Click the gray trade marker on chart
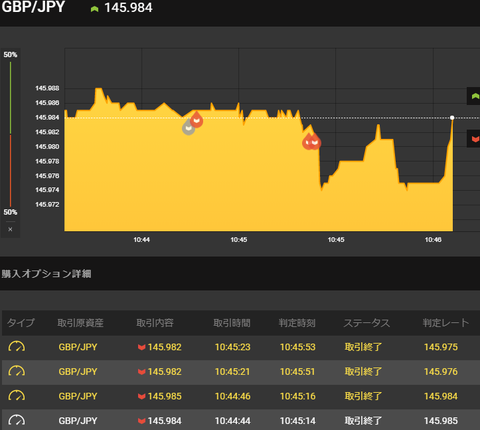This screenshot has height=430, width=480. 188,127
